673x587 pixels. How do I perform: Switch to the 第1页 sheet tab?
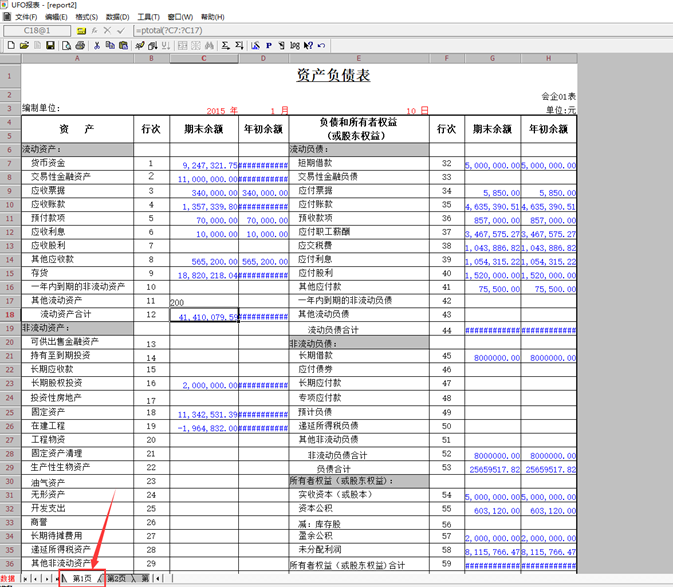[x=82, y=578]
